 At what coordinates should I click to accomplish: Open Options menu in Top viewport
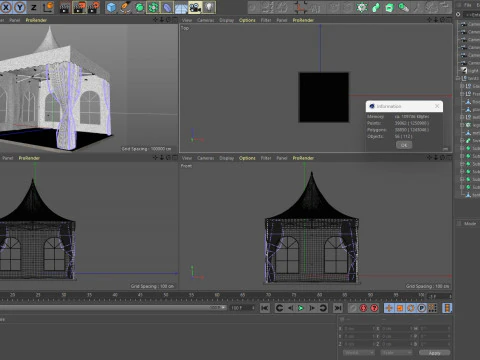tap(247, 20)
